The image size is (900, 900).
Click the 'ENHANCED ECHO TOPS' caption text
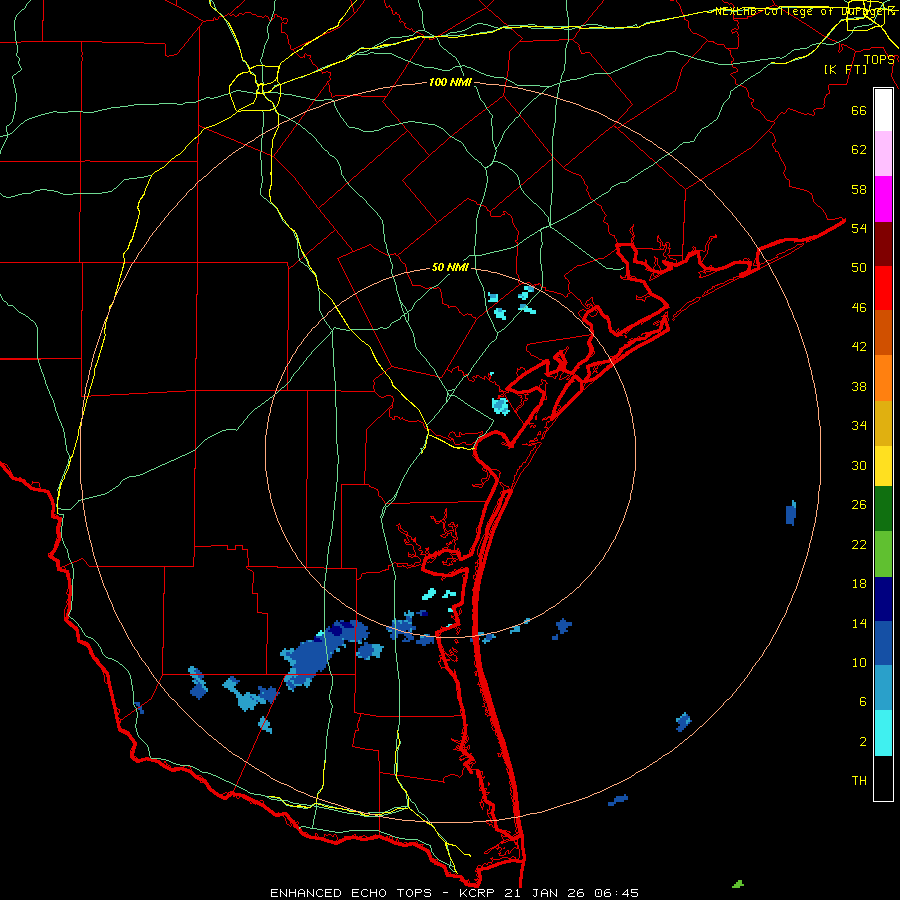click(351, 893)
